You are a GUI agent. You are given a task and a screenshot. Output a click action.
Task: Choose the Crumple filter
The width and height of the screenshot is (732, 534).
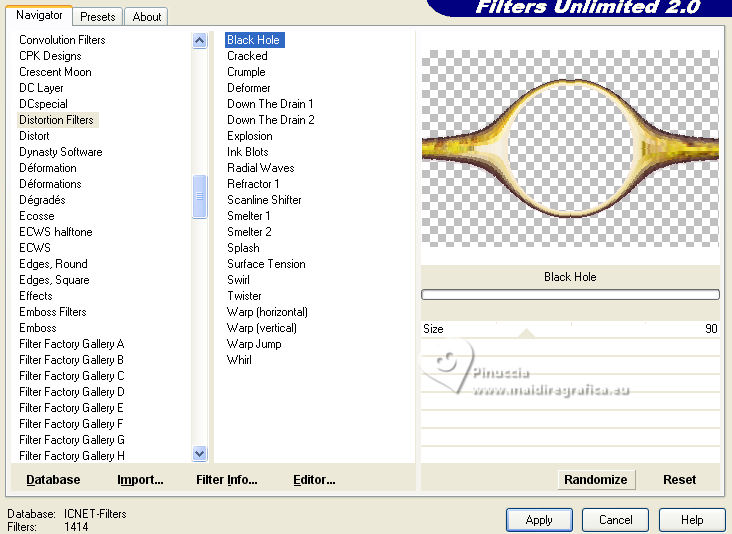tap(246, 72)
